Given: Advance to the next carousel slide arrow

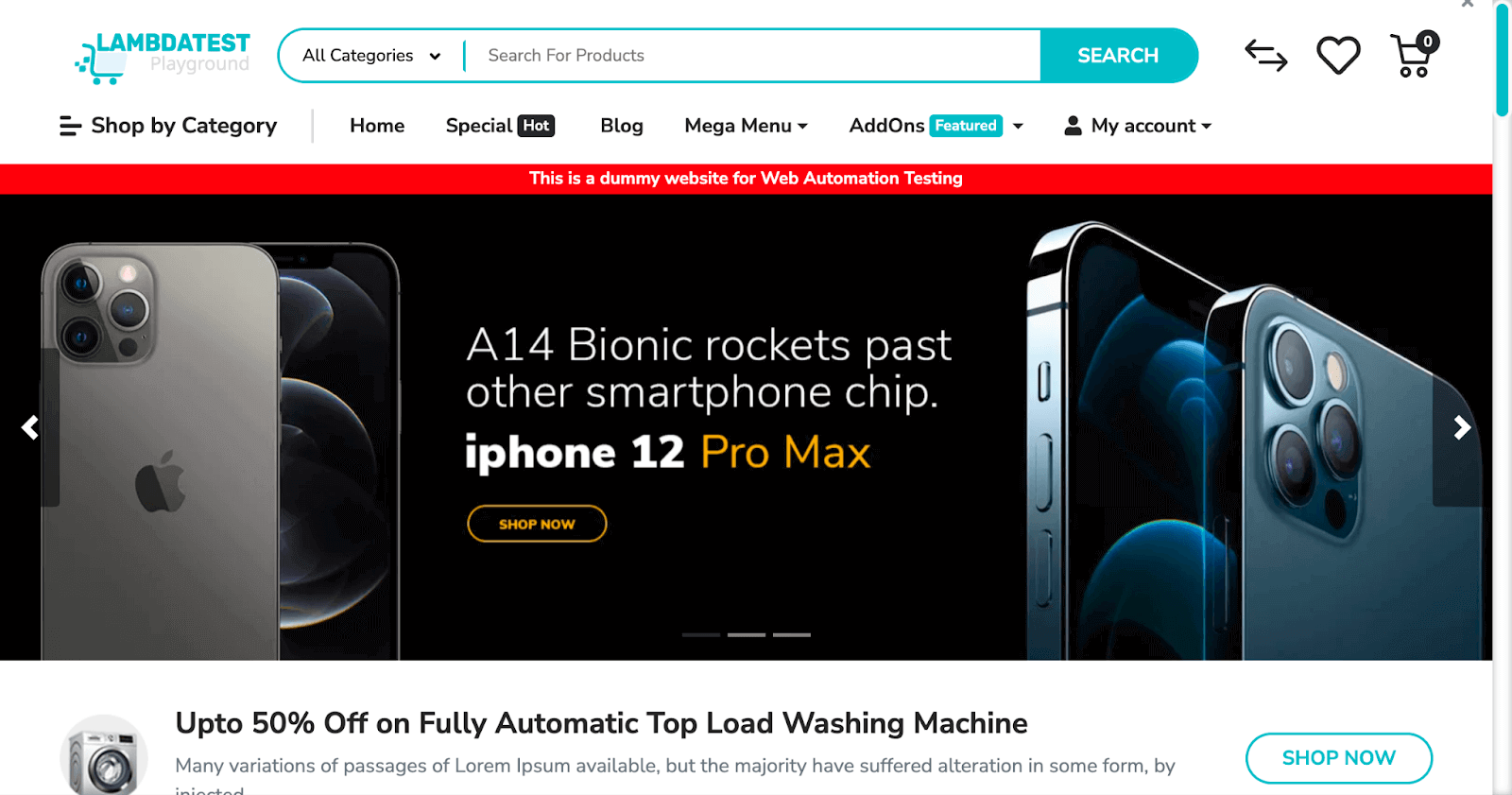Looking at the screenshot, I should pos(1462,428).
